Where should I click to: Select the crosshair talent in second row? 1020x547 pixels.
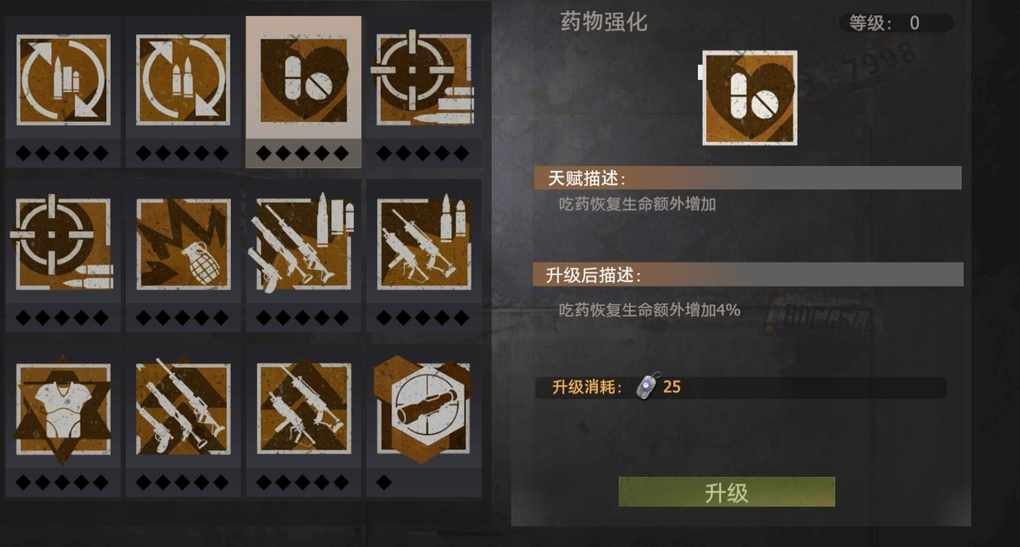click(x=62, y=243)
